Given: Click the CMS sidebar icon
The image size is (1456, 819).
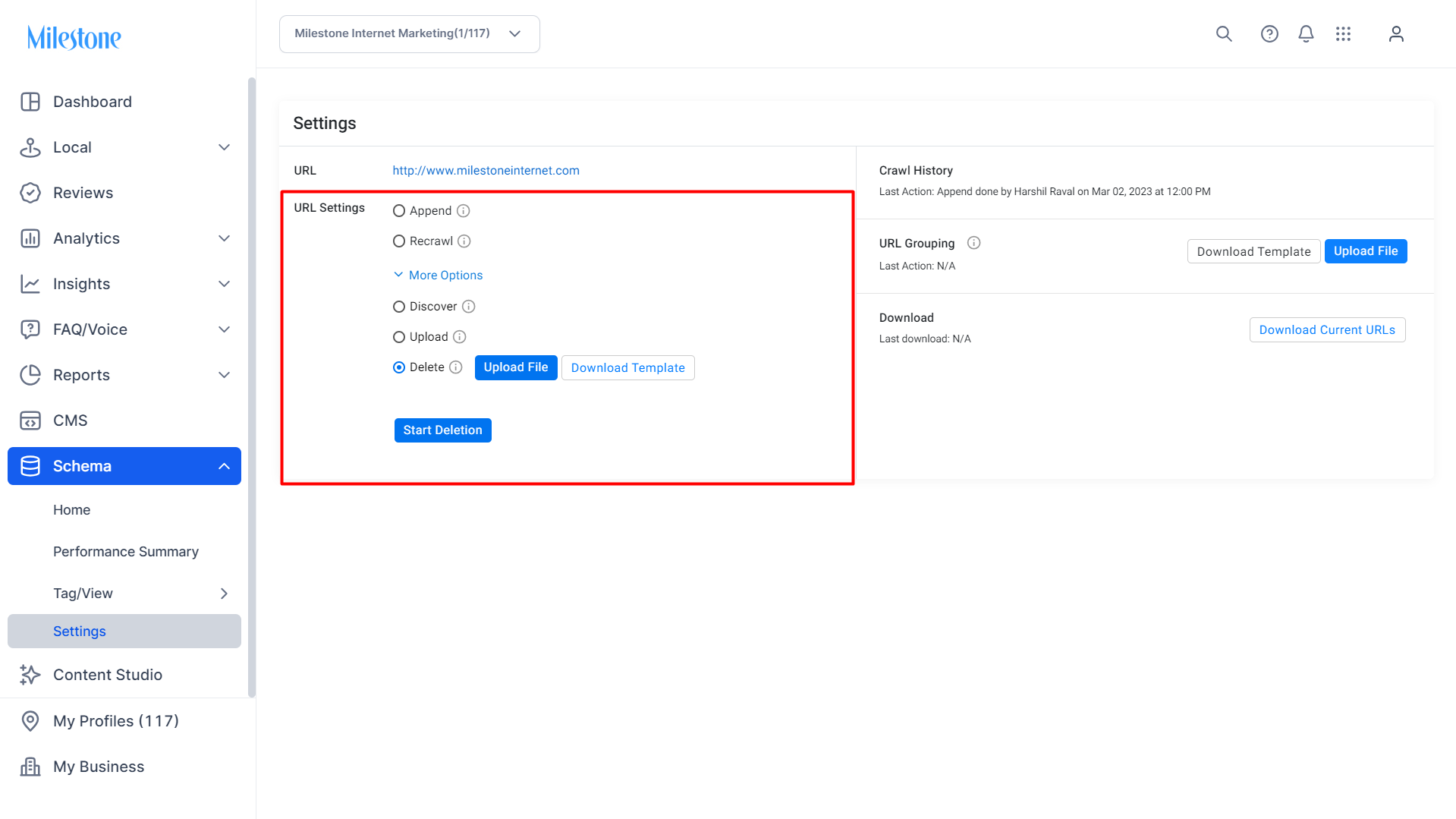Looking at the screenshot, I should [x=30, y=421].
